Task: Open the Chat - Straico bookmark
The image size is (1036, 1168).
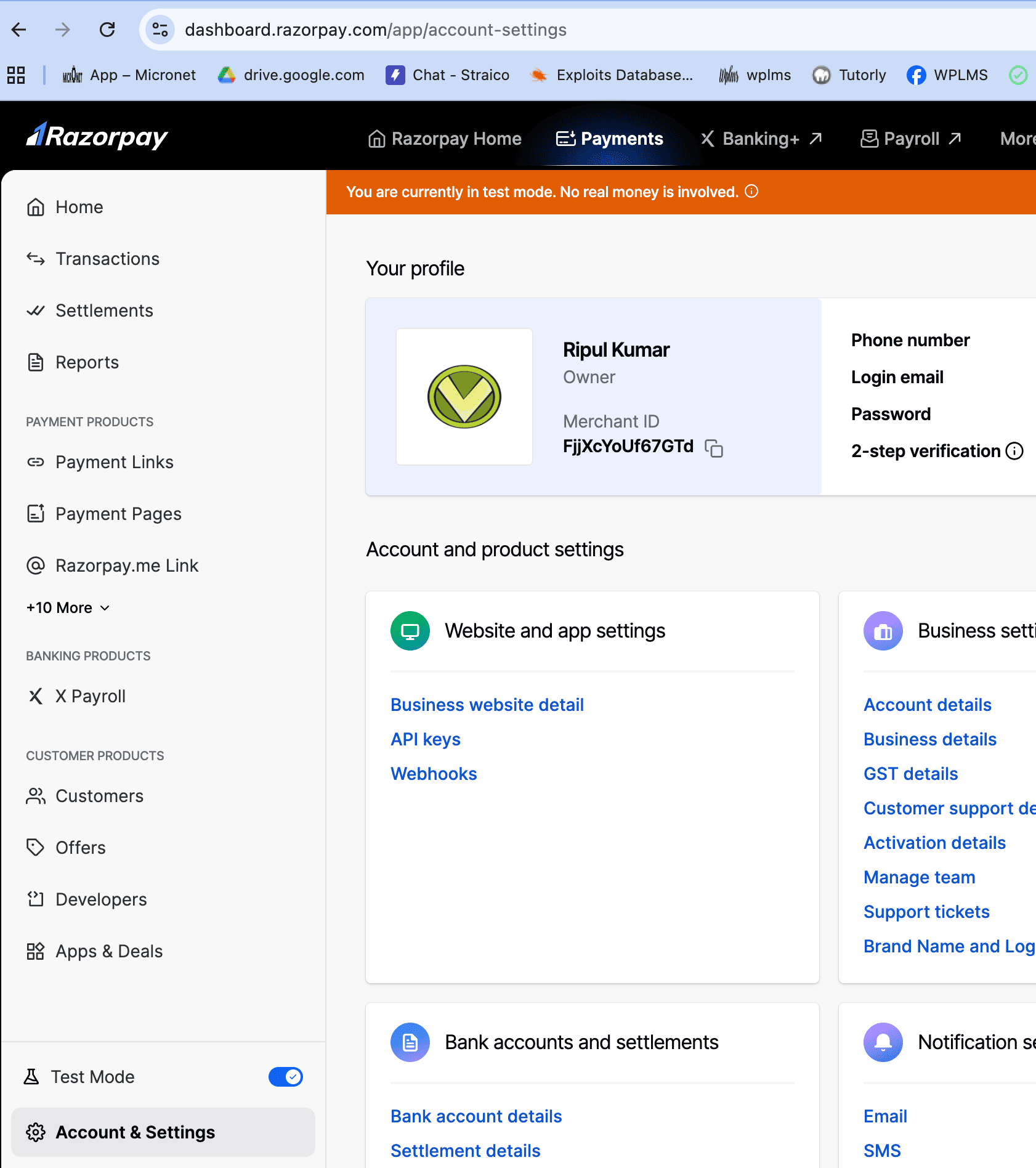Action: point(448,75)
